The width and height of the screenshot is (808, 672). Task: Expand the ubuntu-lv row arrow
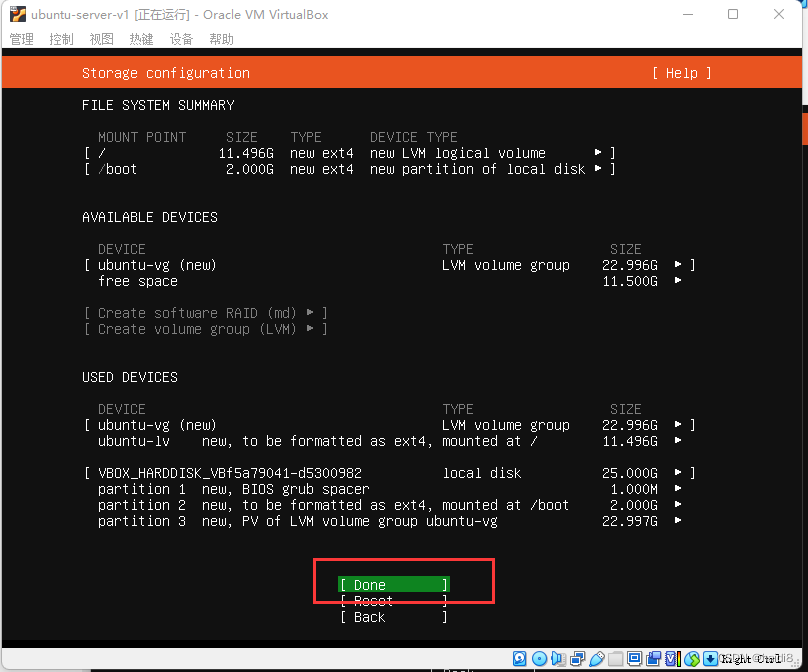click(678, 440)
